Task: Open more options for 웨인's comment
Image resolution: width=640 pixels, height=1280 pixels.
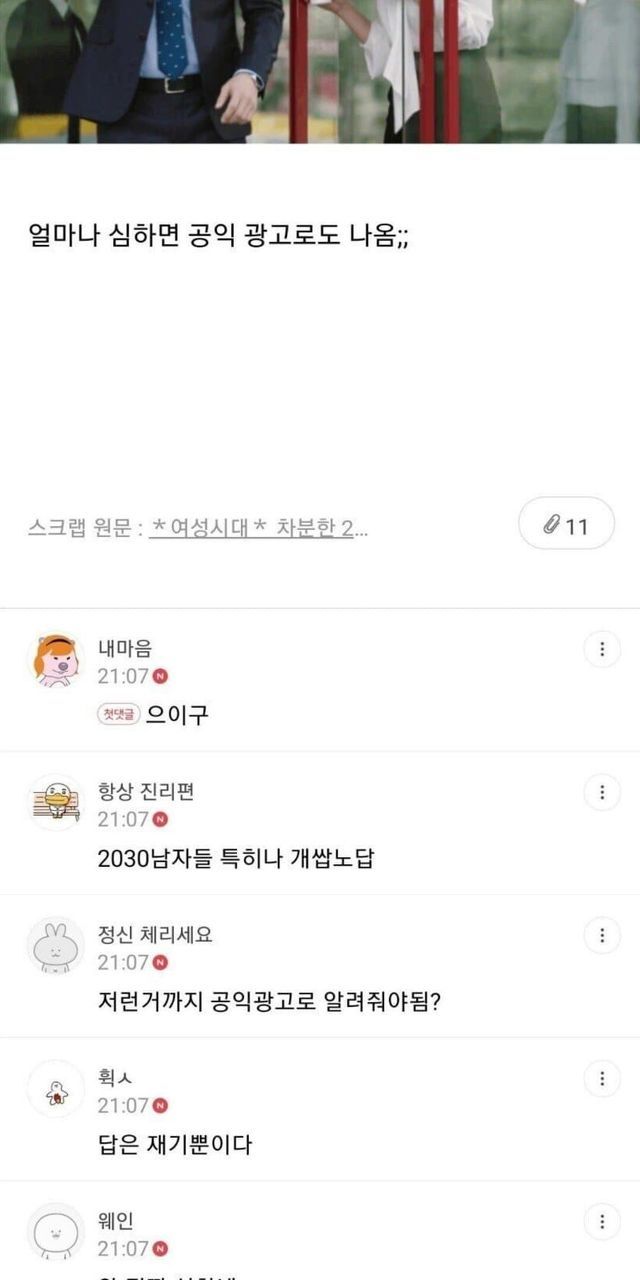Action: (x=602, y=1222)
